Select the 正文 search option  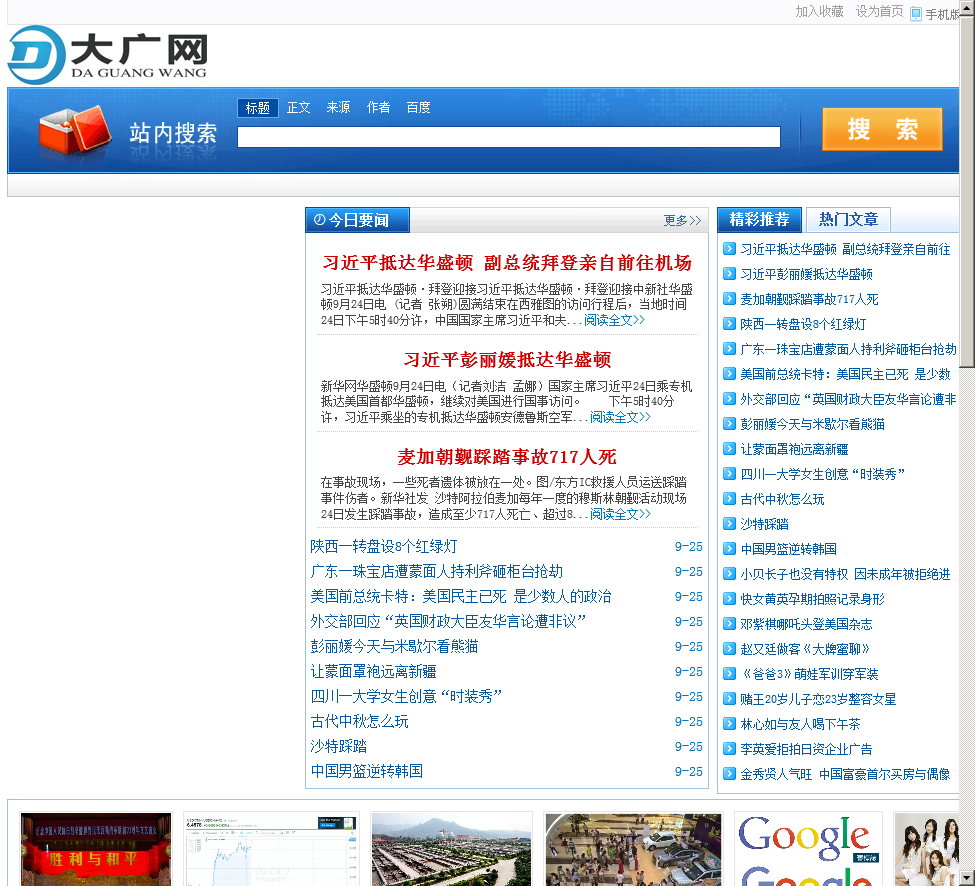298,108
